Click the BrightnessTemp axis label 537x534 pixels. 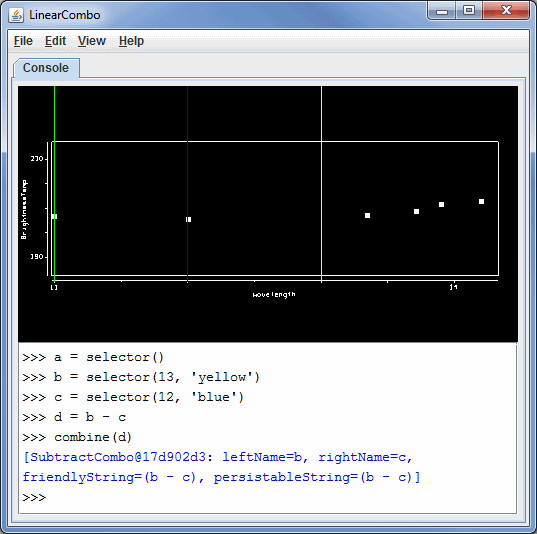click(x=24, y=209)
